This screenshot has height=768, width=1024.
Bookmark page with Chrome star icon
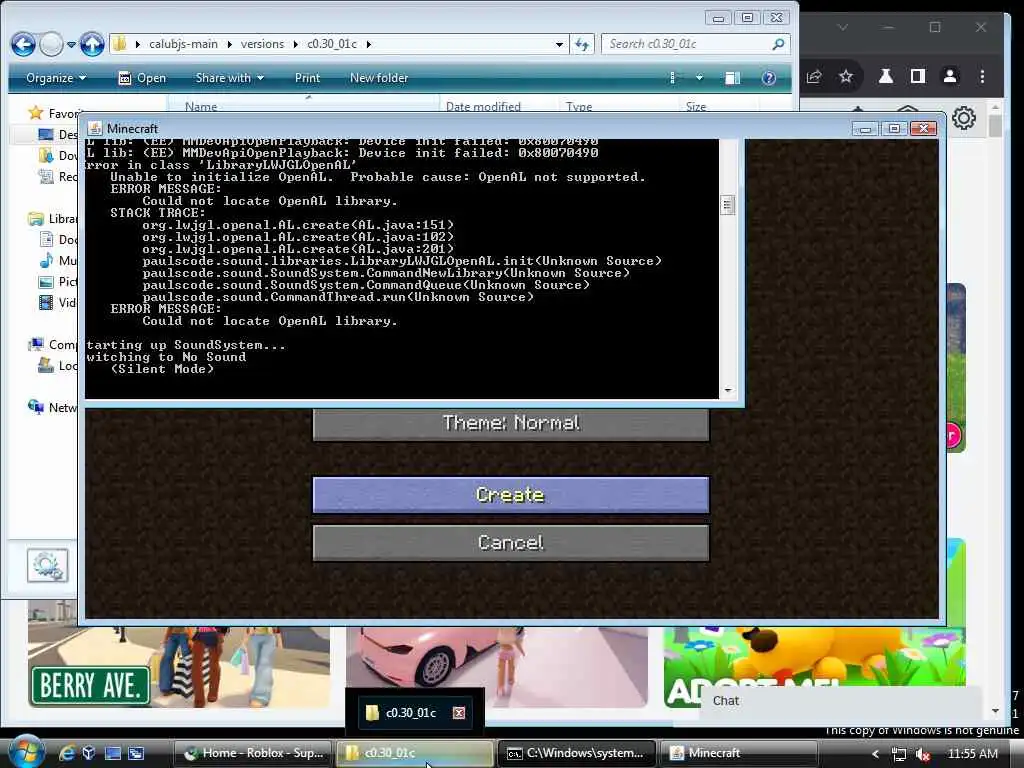point(846,76)
